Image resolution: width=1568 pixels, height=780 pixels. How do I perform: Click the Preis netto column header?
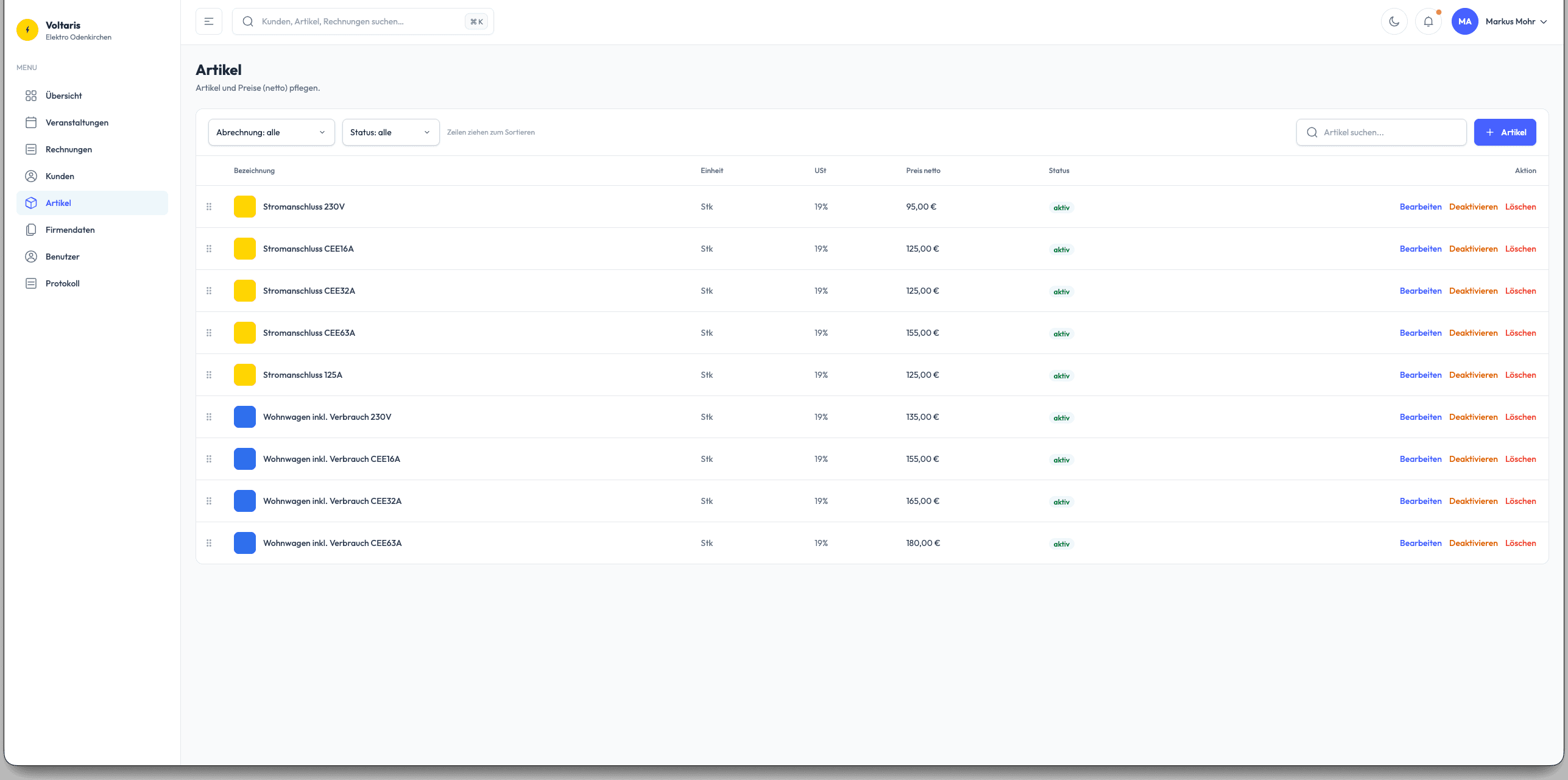pos(923,171)
